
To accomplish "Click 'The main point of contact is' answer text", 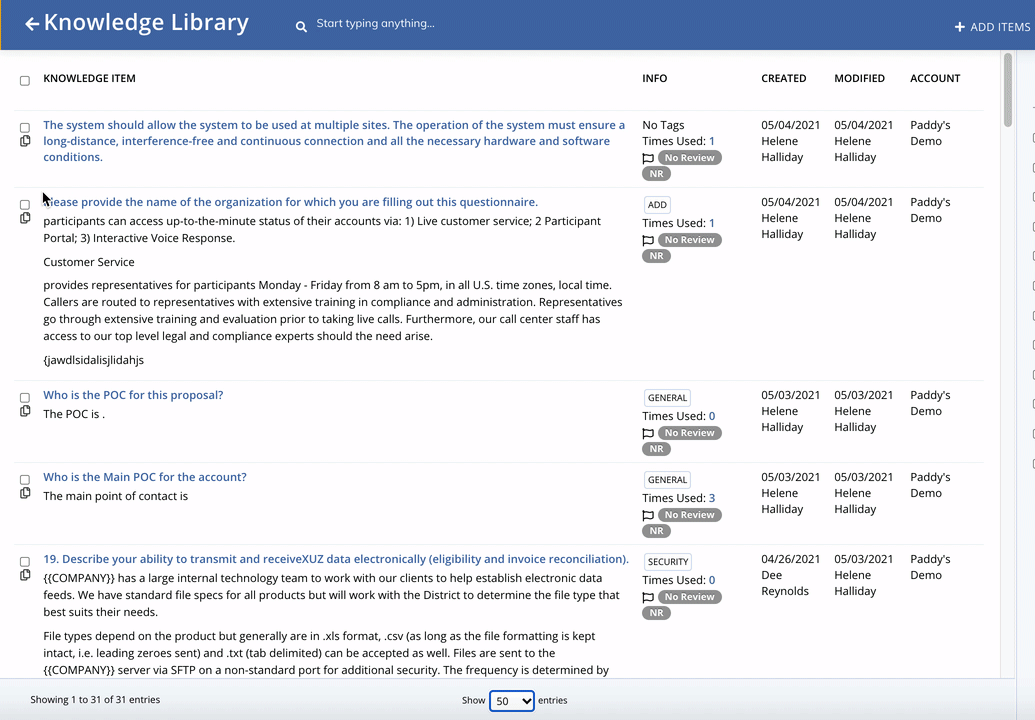I will tap(116, 496).
